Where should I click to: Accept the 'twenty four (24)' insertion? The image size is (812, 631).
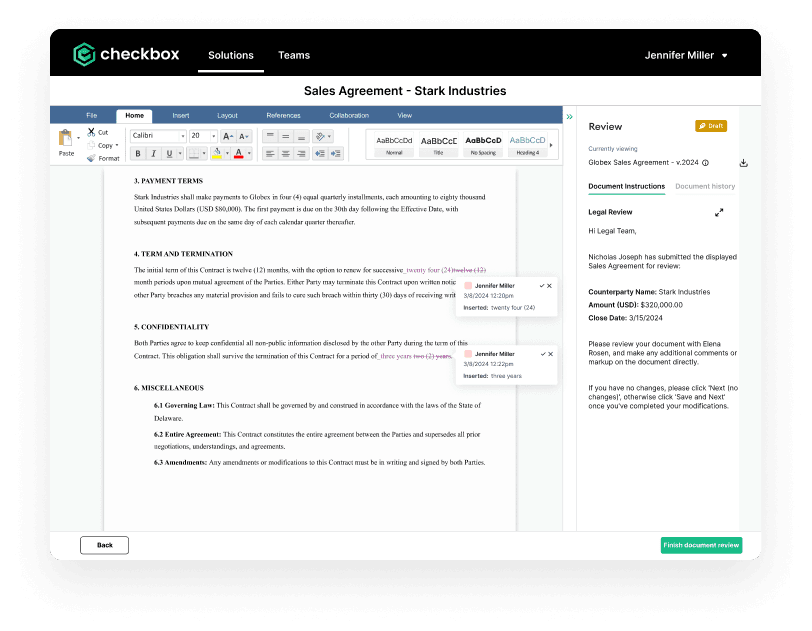coord(542,285)
